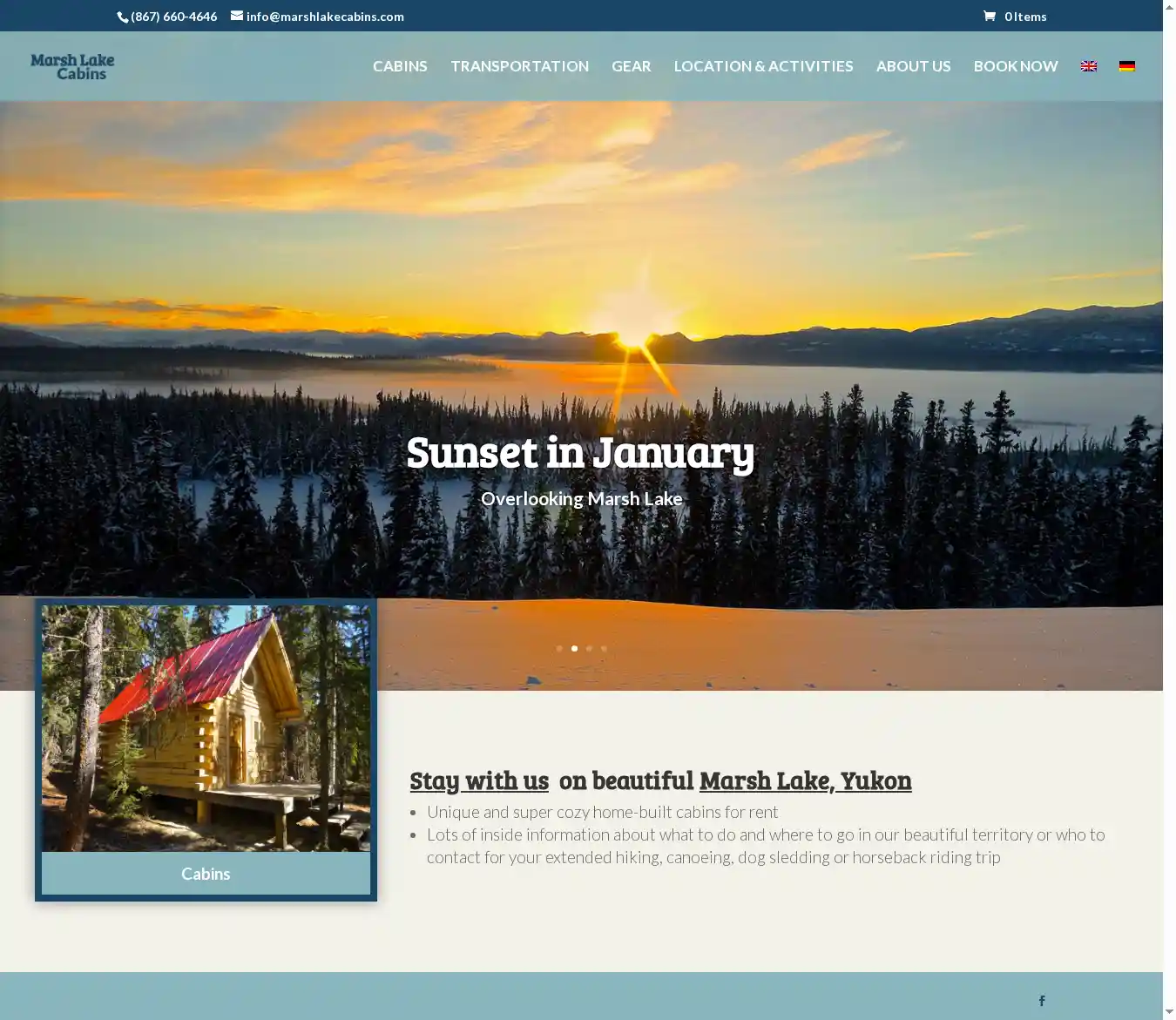Click the phone number icon in top bar
Image resolution: width=1176 pixels, height=1020 pixels.
(123, 17)
